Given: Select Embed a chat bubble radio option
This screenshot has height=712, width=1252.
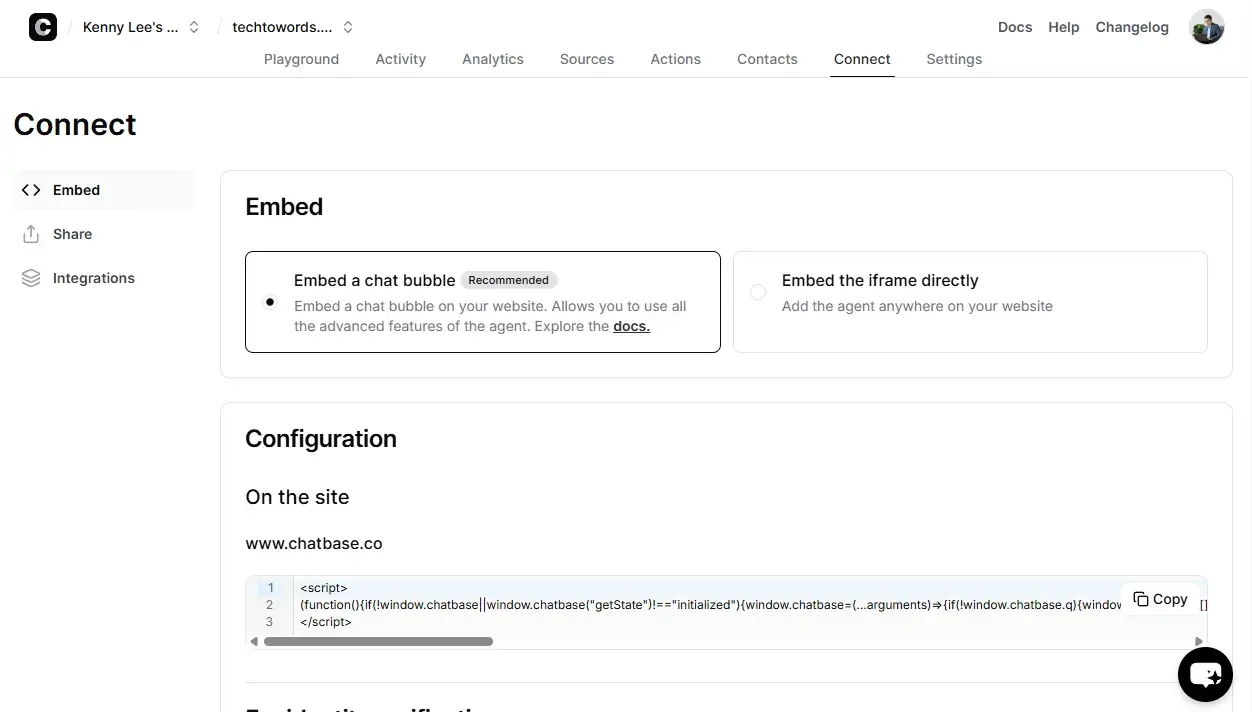Looking at the screenshot, I should 270,302.
